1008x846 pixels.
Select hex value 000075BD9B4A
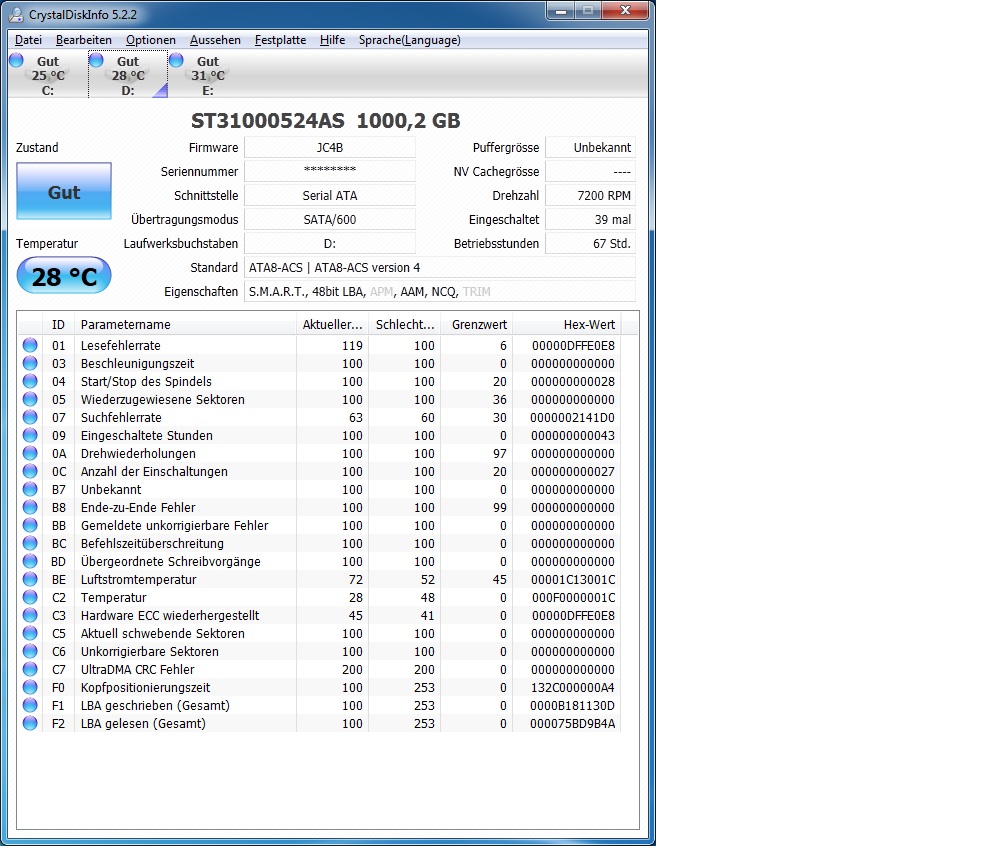(573, 723)
